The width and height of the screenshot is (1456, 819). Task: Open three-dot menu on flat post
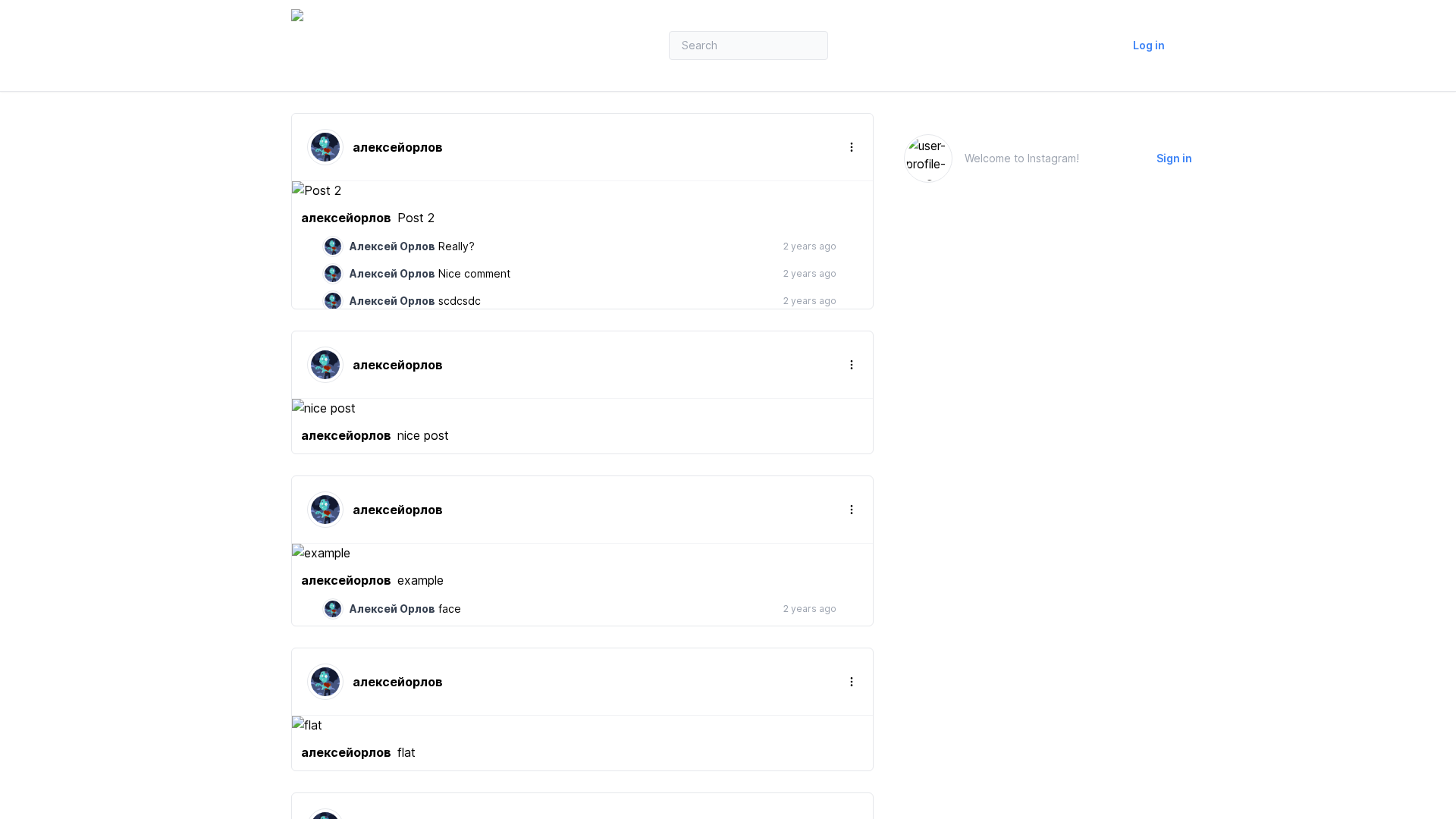click(x=851, y=682)
